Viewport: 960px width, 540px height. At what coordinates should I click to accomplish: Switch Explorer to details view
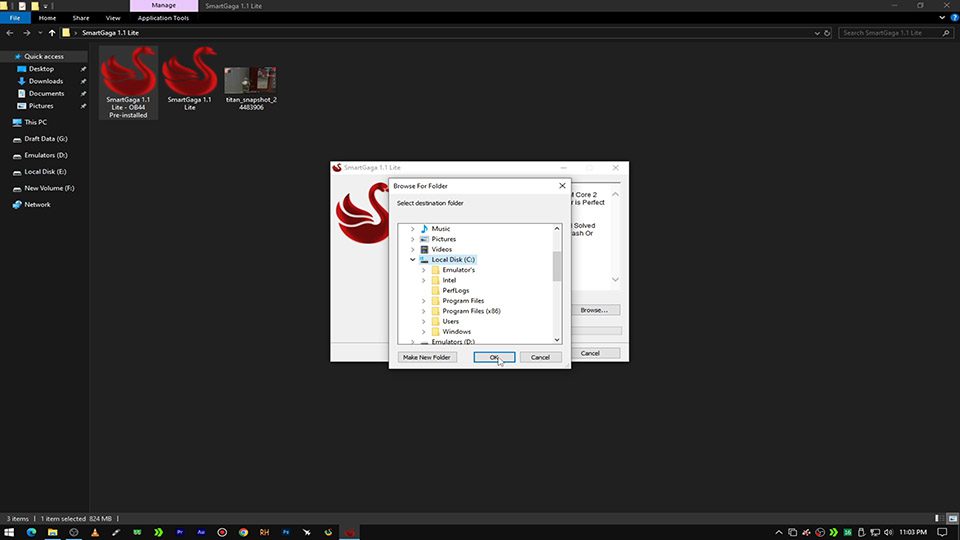click(x=939, y=519)
